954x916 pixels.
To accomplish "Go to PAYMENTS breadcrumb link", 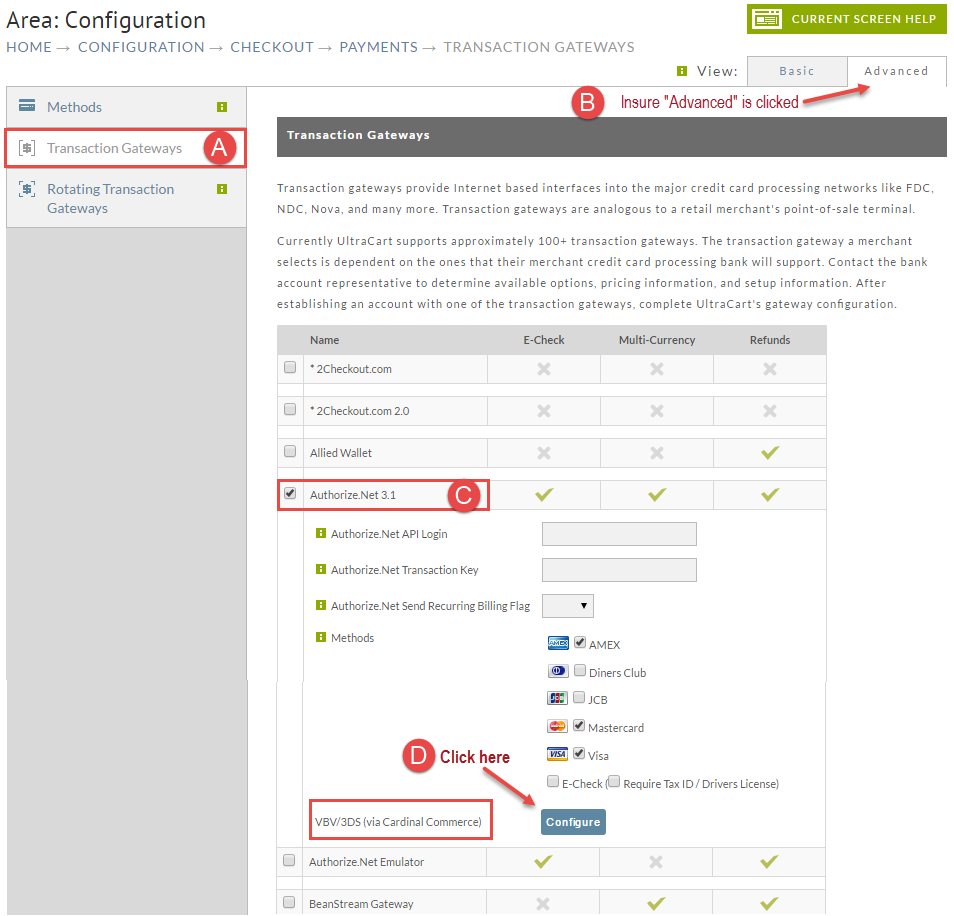I will coord(378,47).
